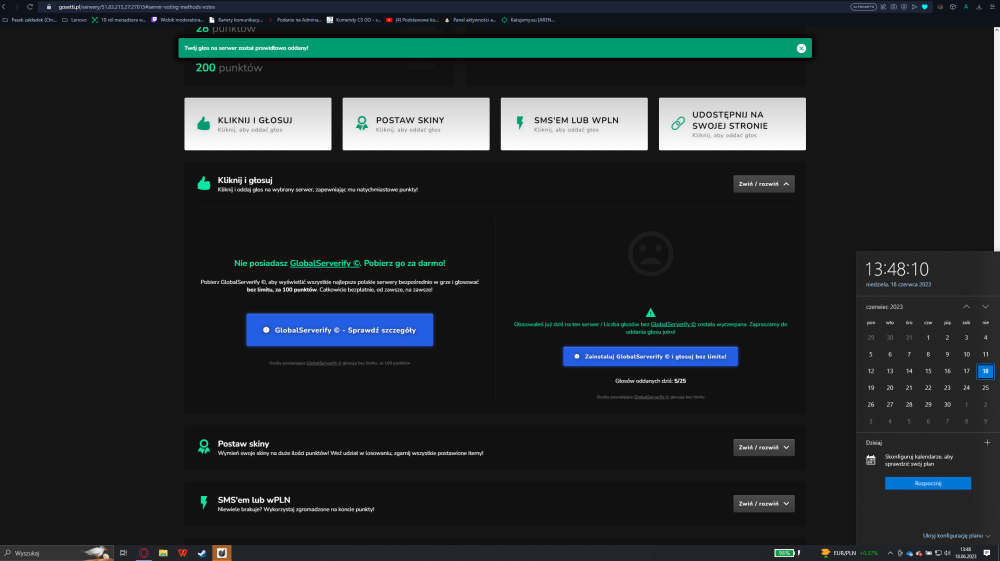Click the page vertical scrollbar
The width and height of the screenshot is (1000, 561).
coord(996,140)
